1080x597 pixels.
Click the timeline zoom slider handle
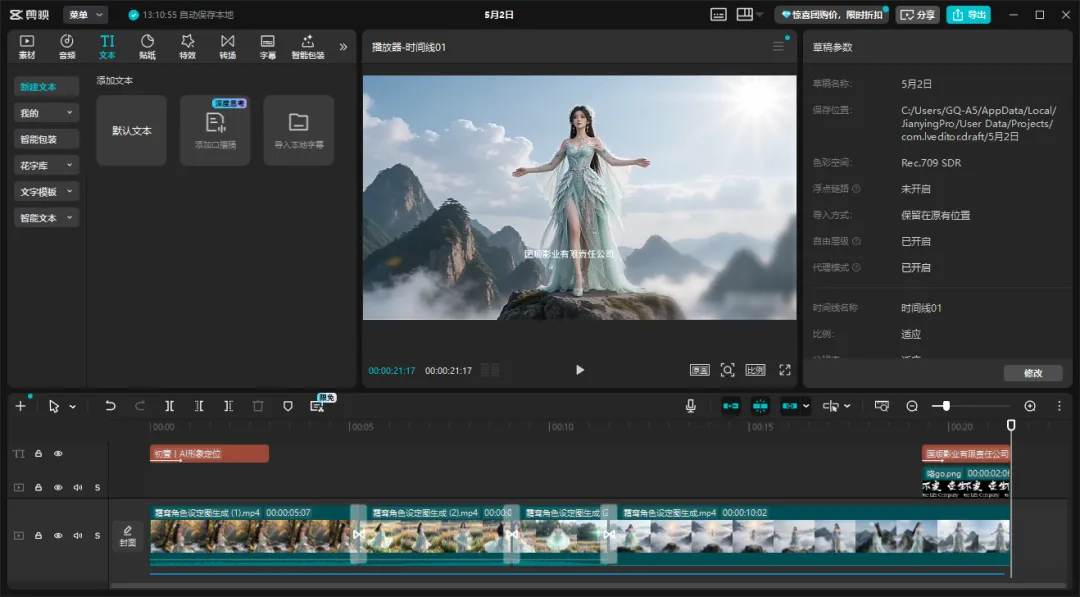946,406
